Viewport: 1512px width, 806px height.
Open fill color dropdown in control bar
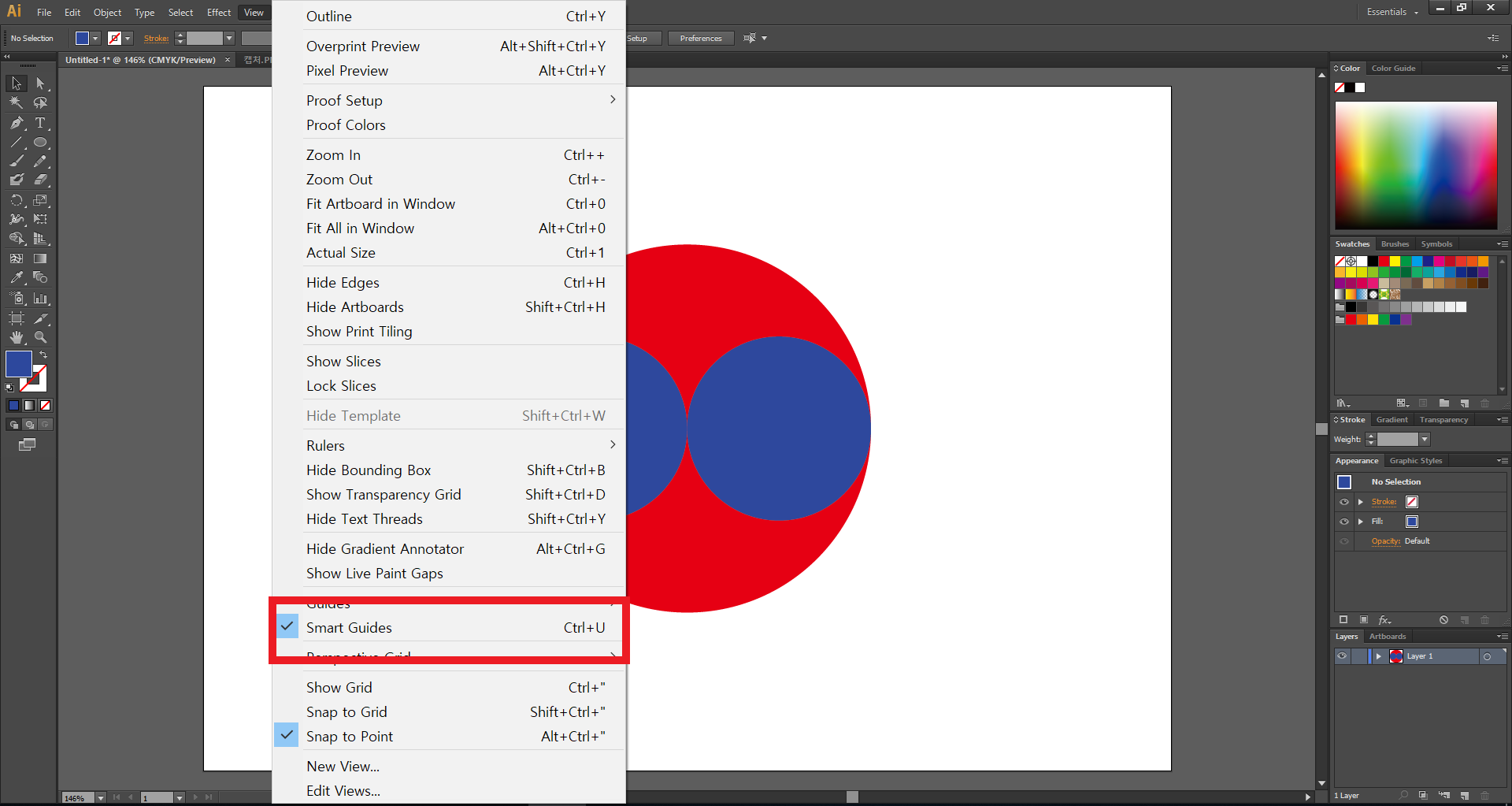pyautogui.click(x=95, y=39)
